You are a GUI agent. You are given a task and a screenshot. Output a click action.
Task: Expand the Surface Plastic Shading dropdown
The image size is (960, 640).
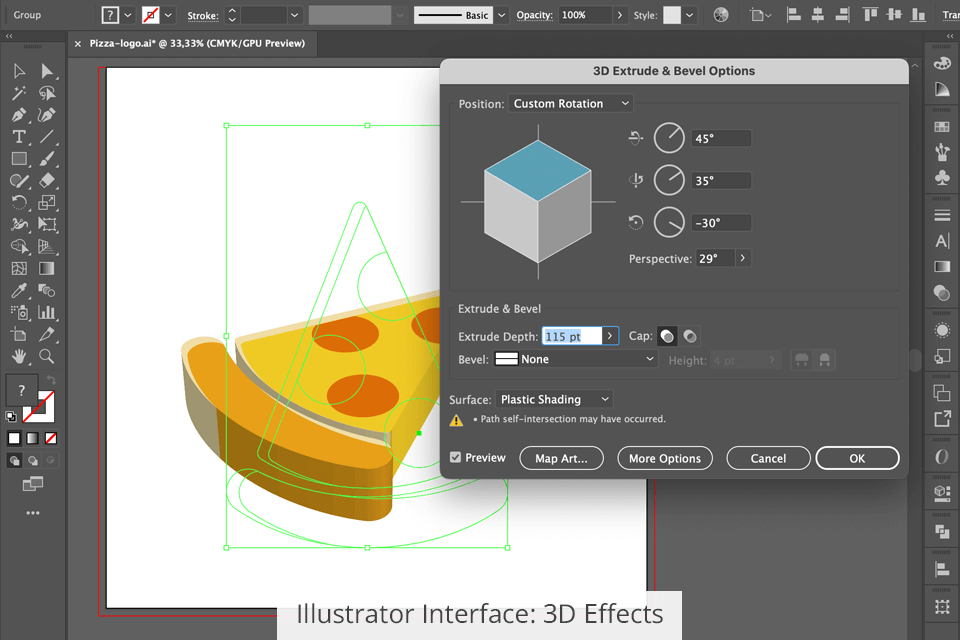pyautogui.click(x=553, y=399)
